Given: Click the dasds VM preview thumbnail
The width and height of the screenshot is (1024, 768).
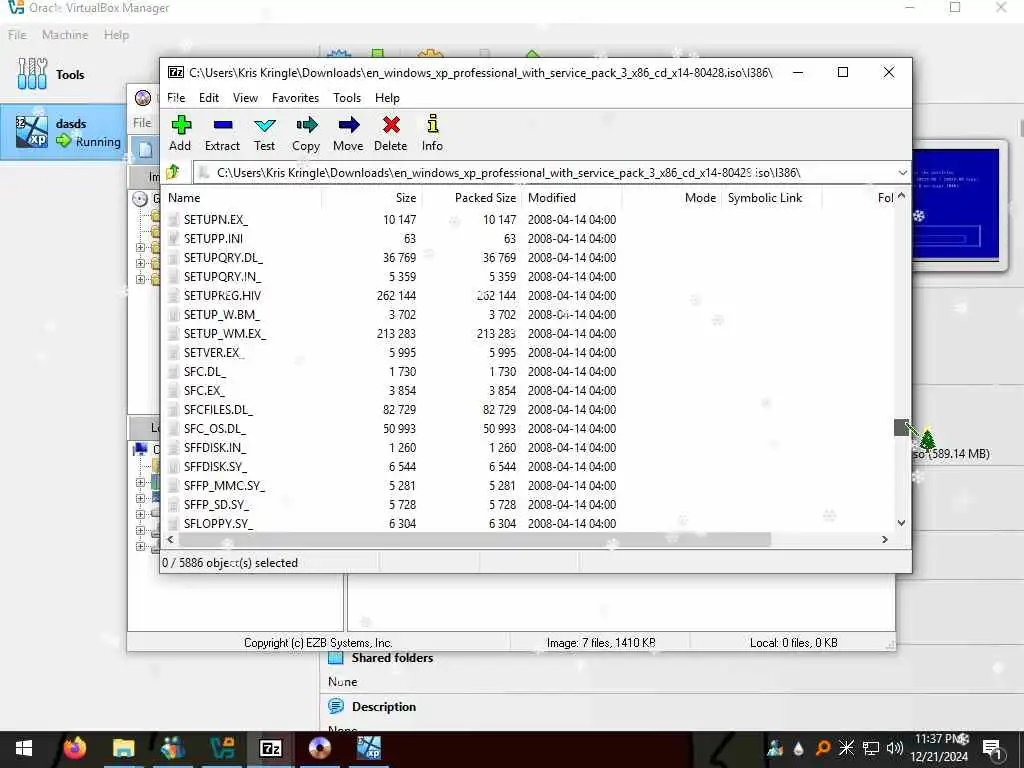Looking at the screenshot, I should (955, 204).
